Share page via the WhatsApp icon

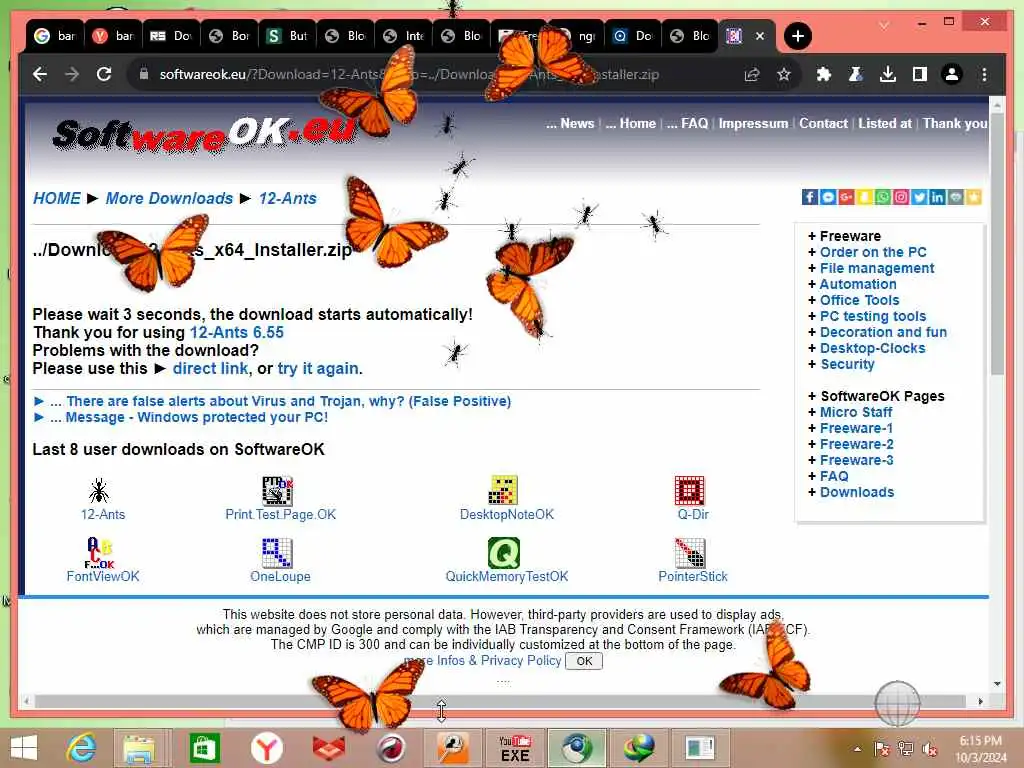click(x=883, y=197)
